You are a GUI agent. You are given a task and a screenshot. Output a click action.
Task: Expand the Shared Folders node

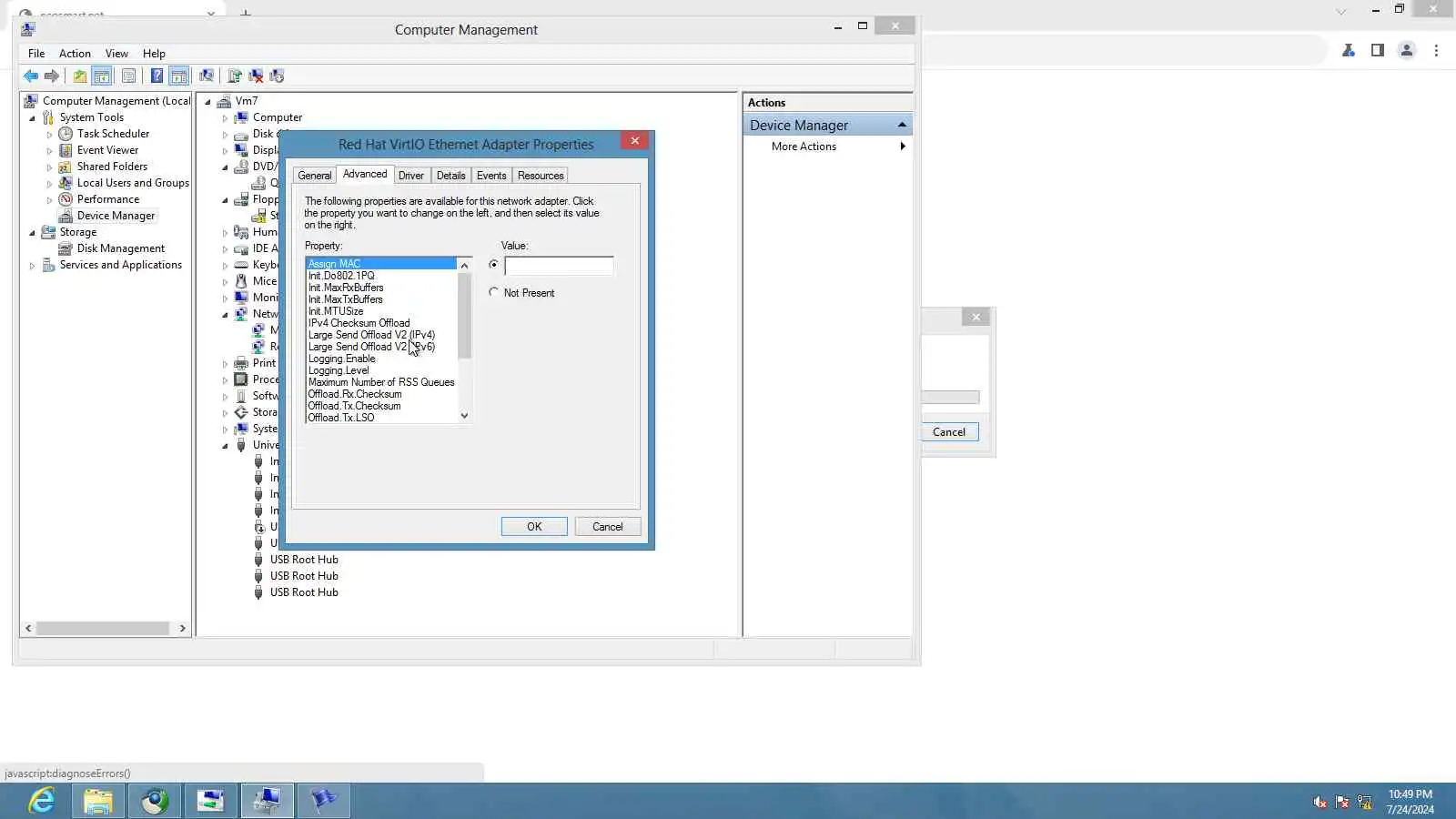(49, 167)
